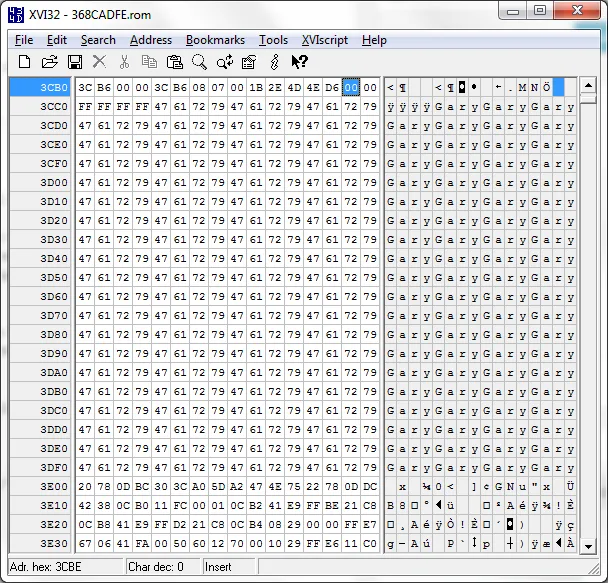
Task: Close the XVI32 window
Action: click(577, 11)
